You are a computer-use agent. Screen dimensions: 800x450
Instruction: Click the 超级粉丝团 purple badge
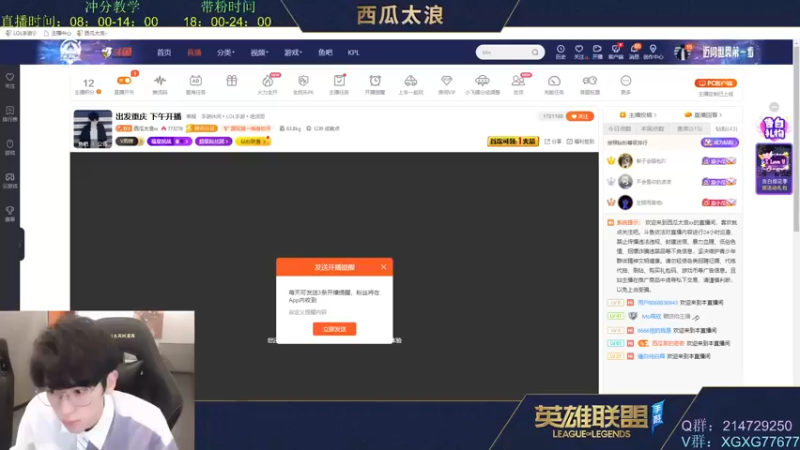point(213,141)
